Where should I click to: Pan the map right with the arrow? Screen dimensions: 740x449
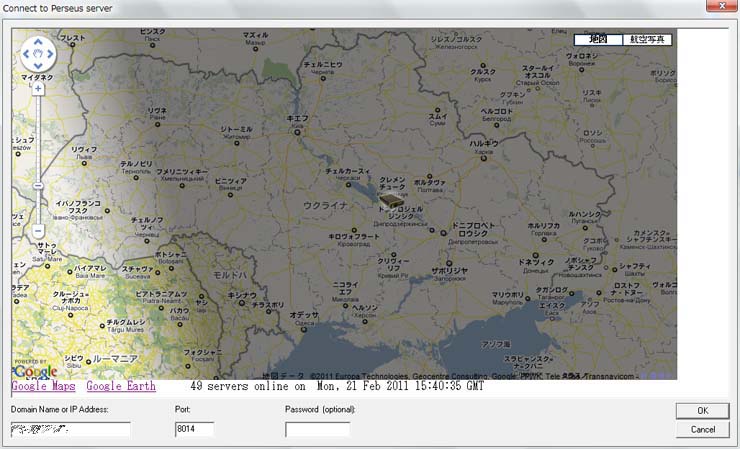50,54
